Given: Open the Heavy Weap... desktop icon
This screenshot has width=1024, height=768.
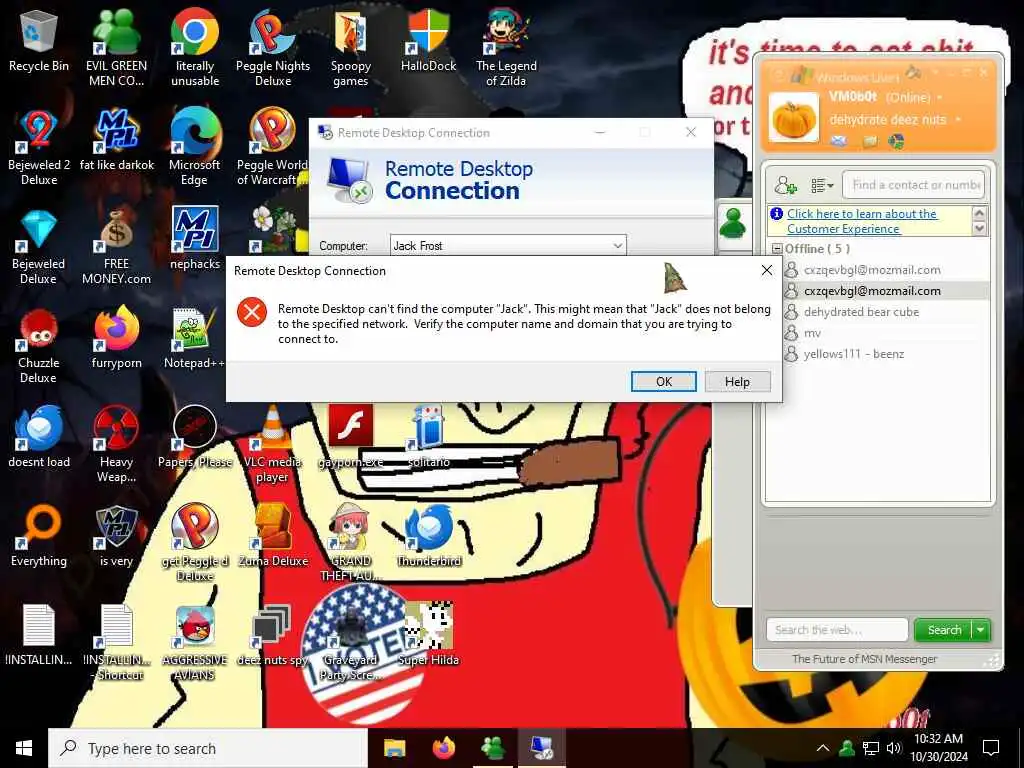Looking at the screenshot, I should (116, 445).
